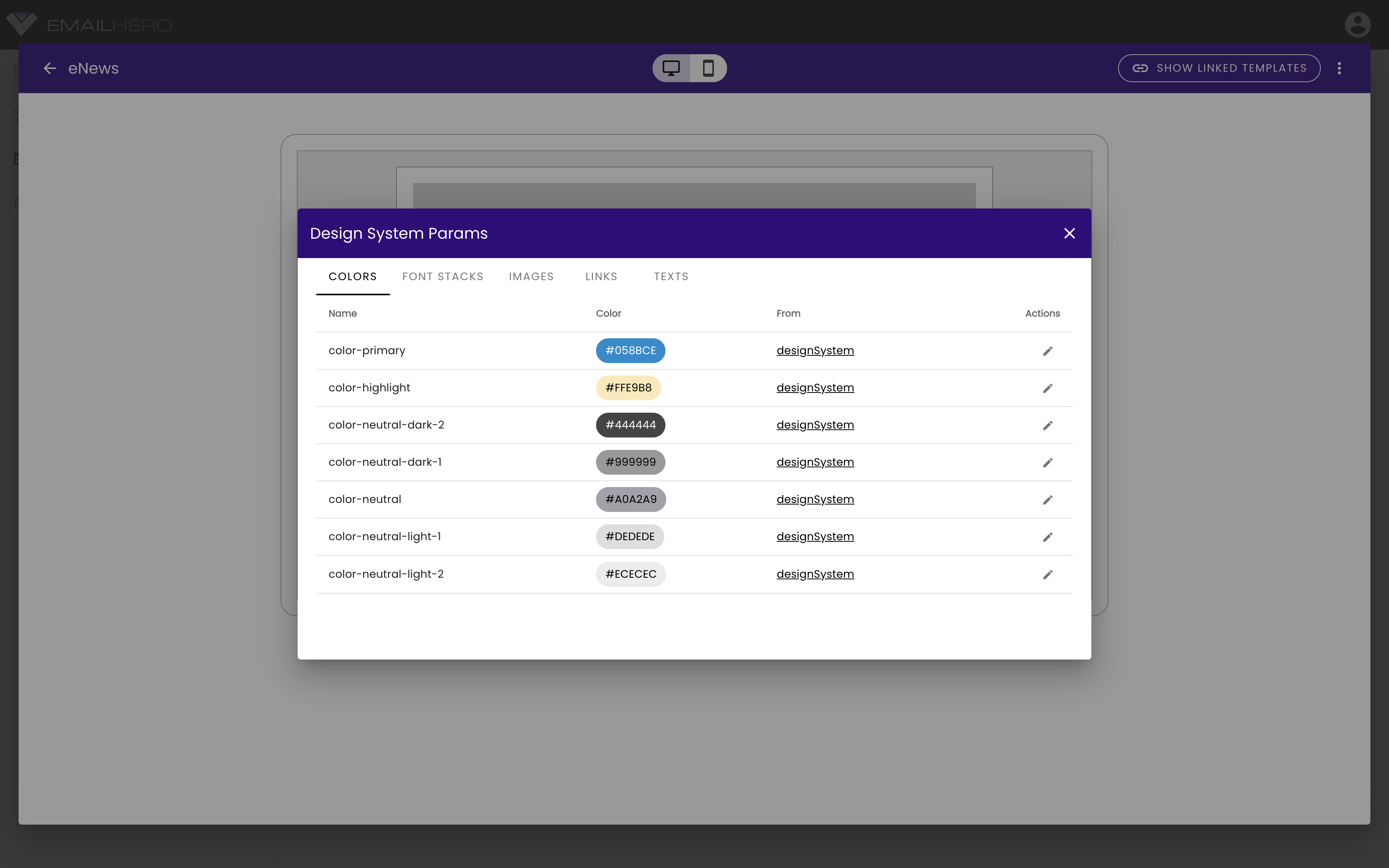Open designSystem link for color-neutral-dark-1

(815, 462)
